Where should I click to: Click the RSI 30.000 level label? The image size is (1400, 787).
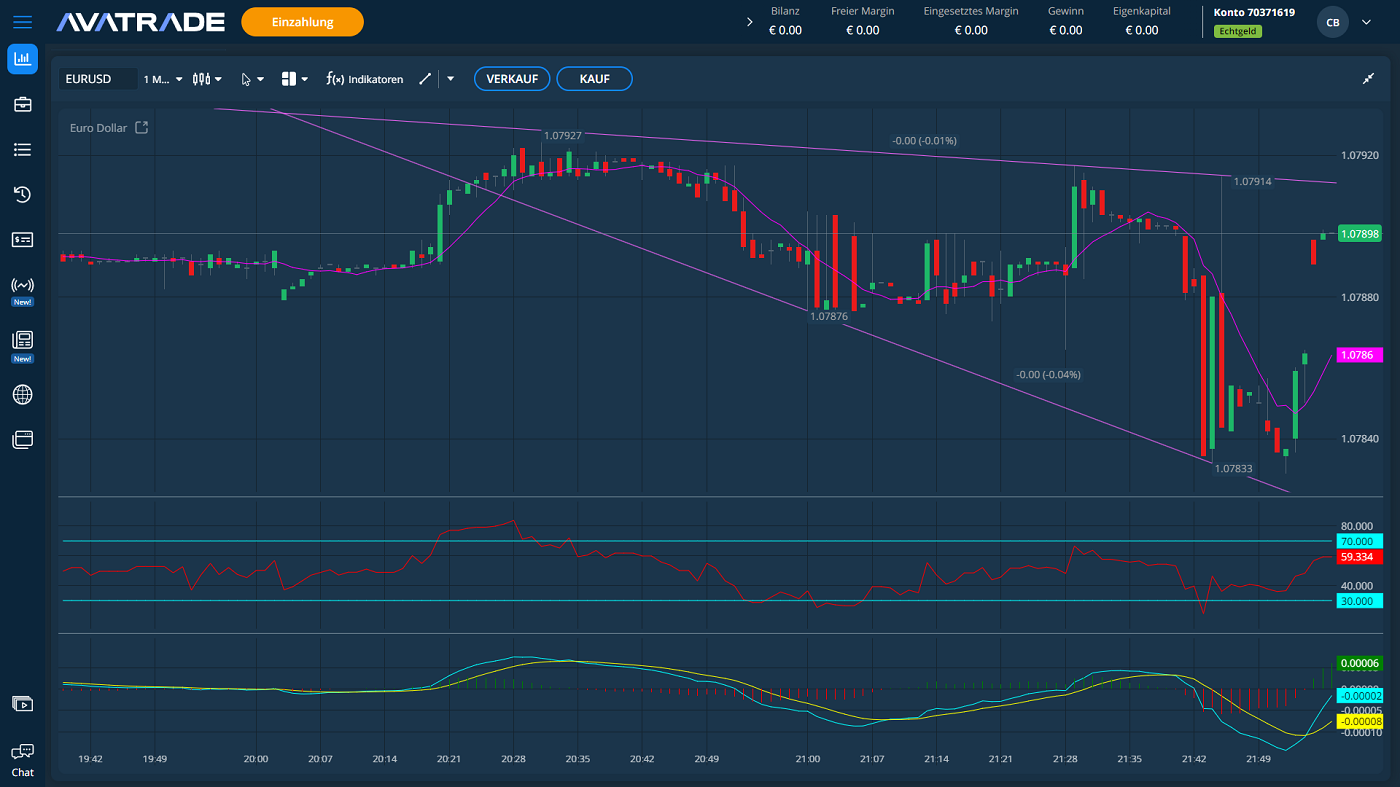click(1359, 601)
